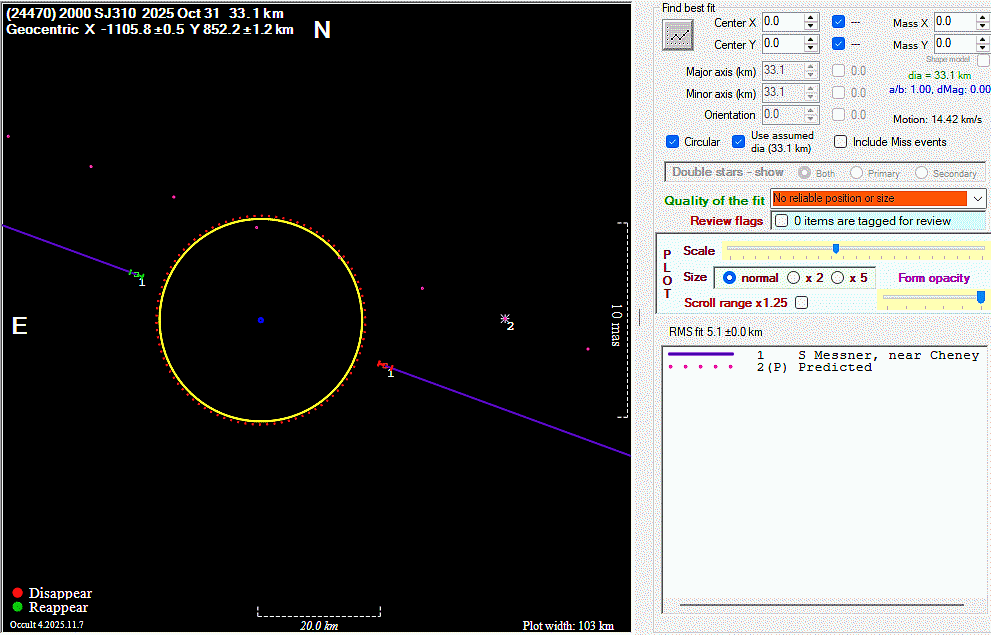Screen dimensions: 991x635
Task: Enable Scroll range x1.25 checkbox
Action: tap(801, 302)
